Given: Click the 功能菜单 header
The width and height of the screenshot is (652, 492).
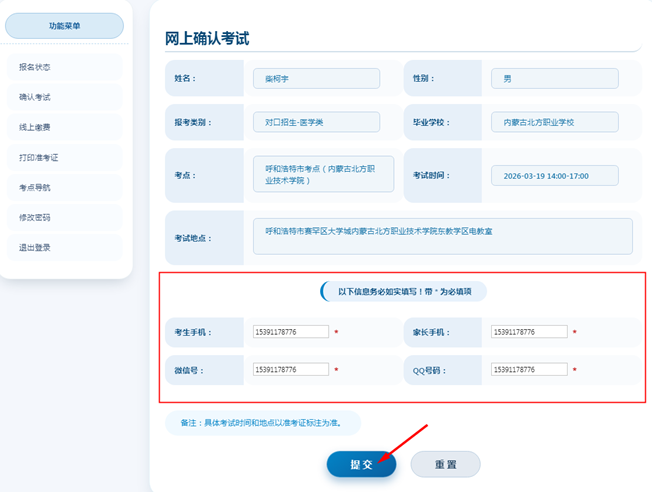Looking at the screenshot, I should (64, 26).
